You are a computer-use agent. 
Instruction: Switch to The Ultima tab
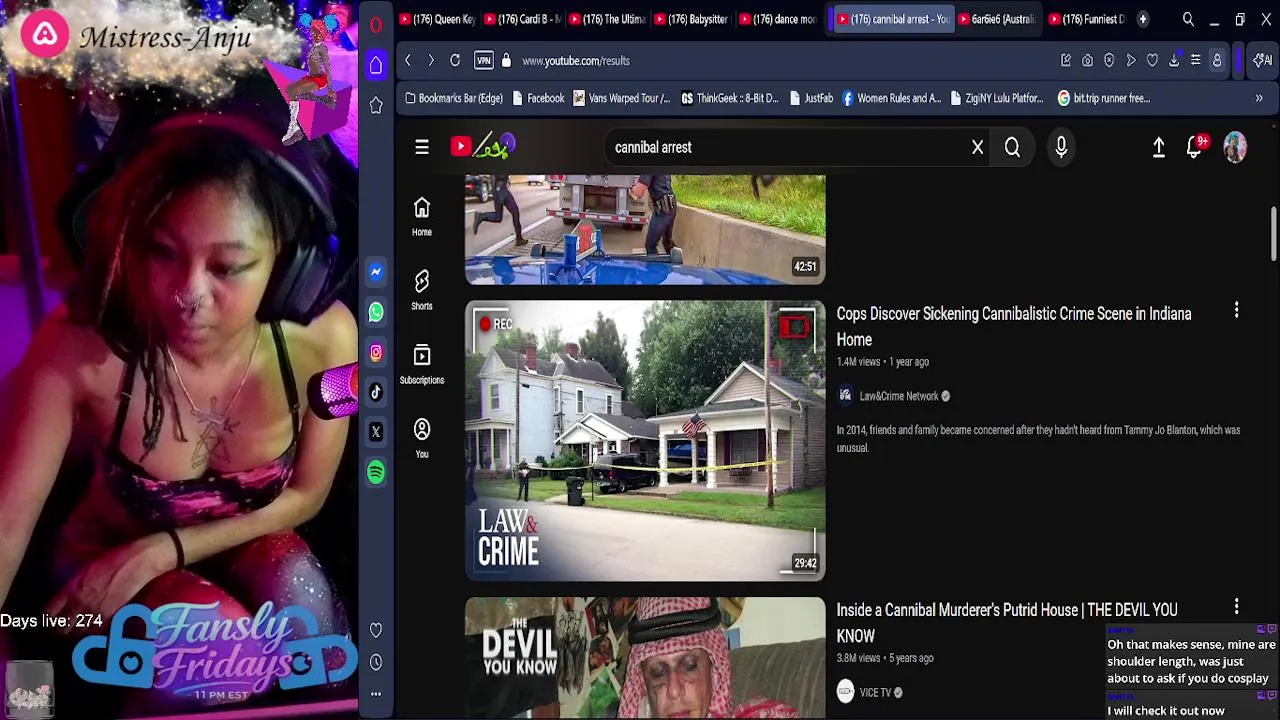[x=607, y=19]
